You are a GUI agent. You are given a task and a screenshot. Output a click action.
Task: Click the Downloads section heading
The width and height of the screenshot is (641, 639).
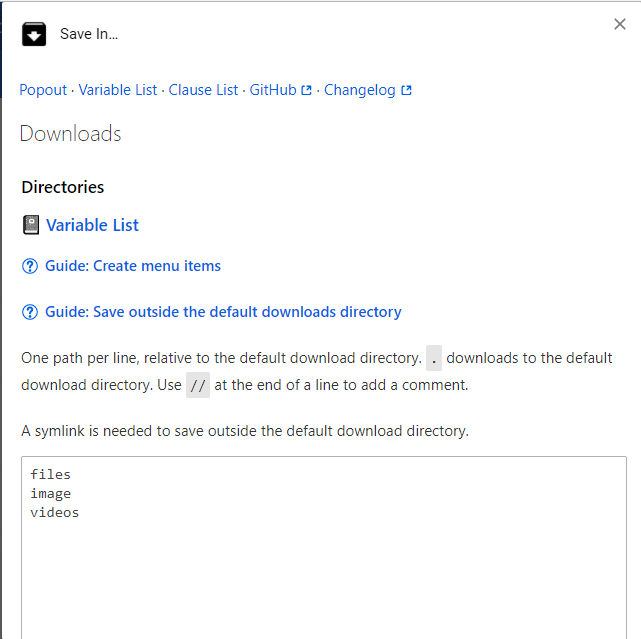click(x=70, y=134)
